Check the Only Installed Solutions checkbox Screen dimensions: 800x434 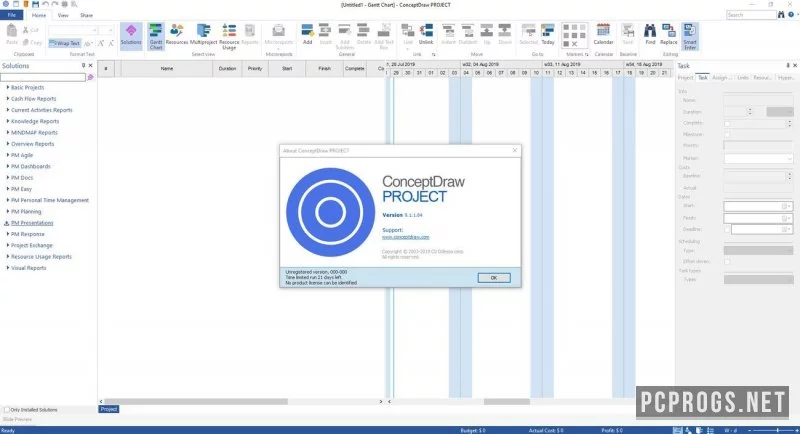[x=7, y=410]
